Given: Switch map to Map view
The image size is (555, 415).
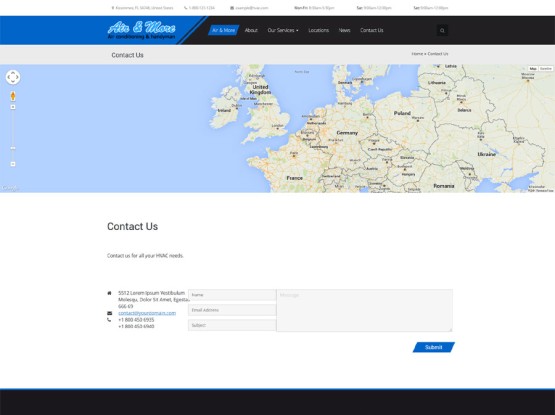Looking at the screenshot, I should point(533,68).
